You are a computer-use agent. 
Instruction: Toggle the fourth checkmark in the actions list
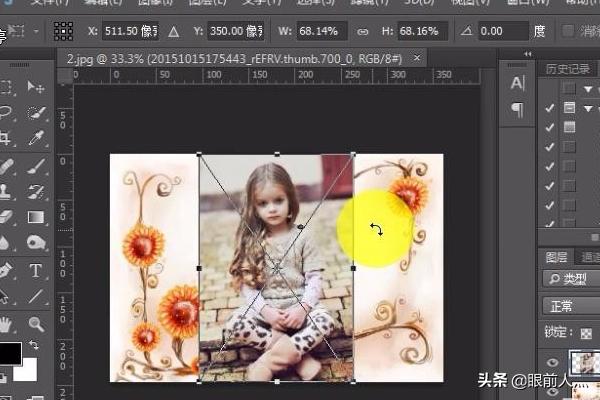click(549, 167)
